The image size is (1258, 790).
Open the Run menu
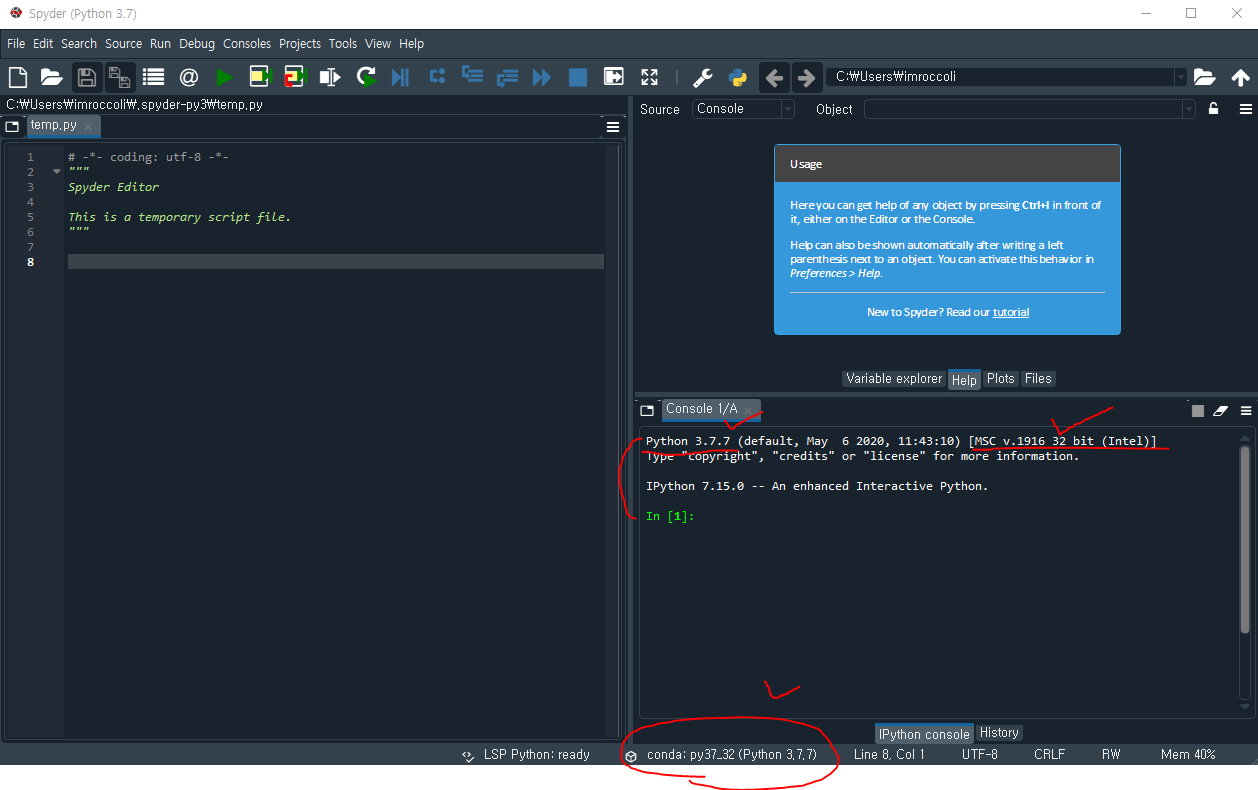click(160, 43)
